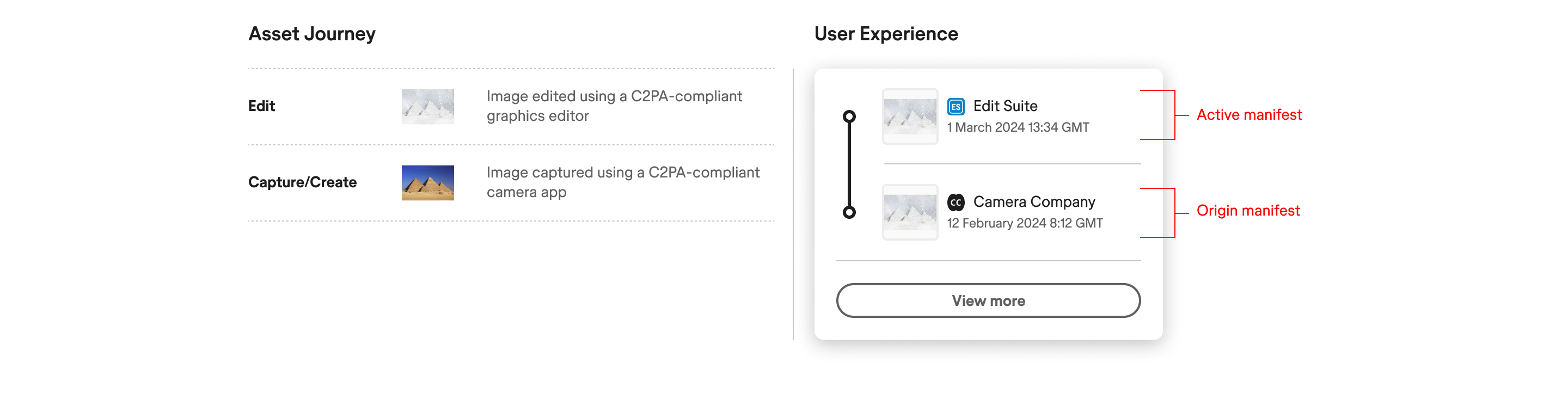Click the graphics editor description text
The height and width of the screenshot is (405, 1568).
point(614,106)
